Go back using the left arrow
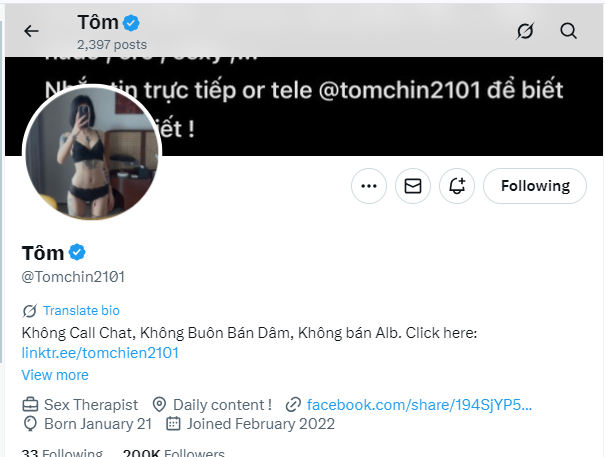The height and width of the screenshot is (457, 605). 31,30
